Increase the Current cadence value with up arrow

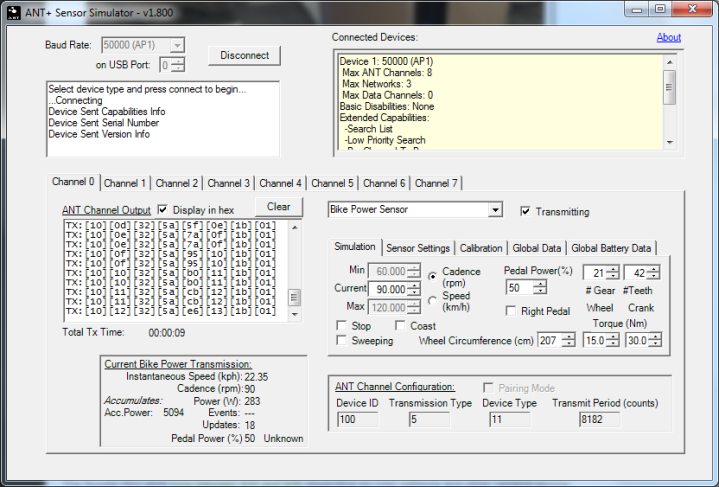click(415, 285)
